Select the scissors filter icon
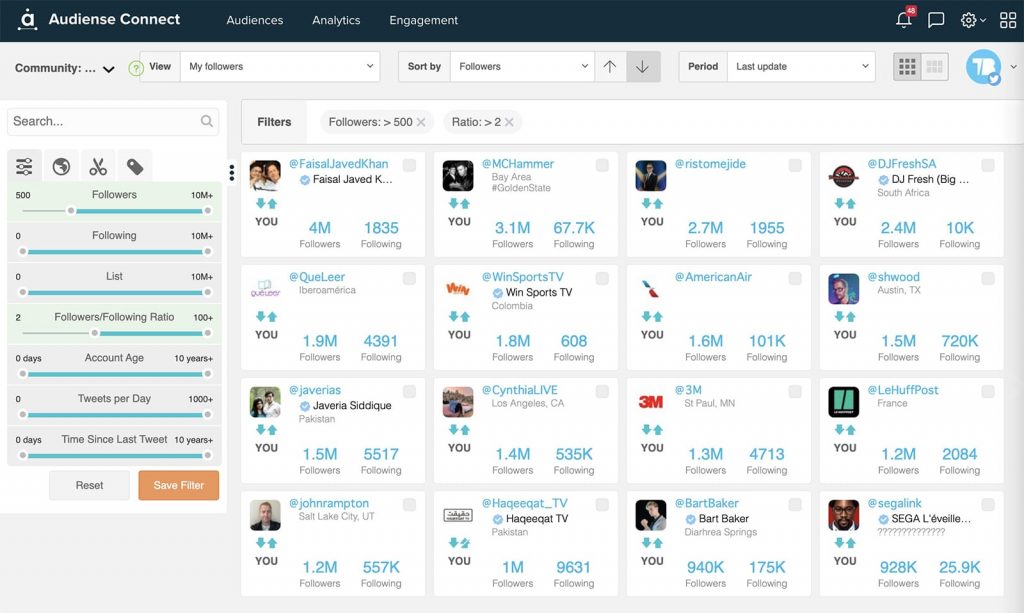This screenshot has height=613, width=1024. point(98,166)
